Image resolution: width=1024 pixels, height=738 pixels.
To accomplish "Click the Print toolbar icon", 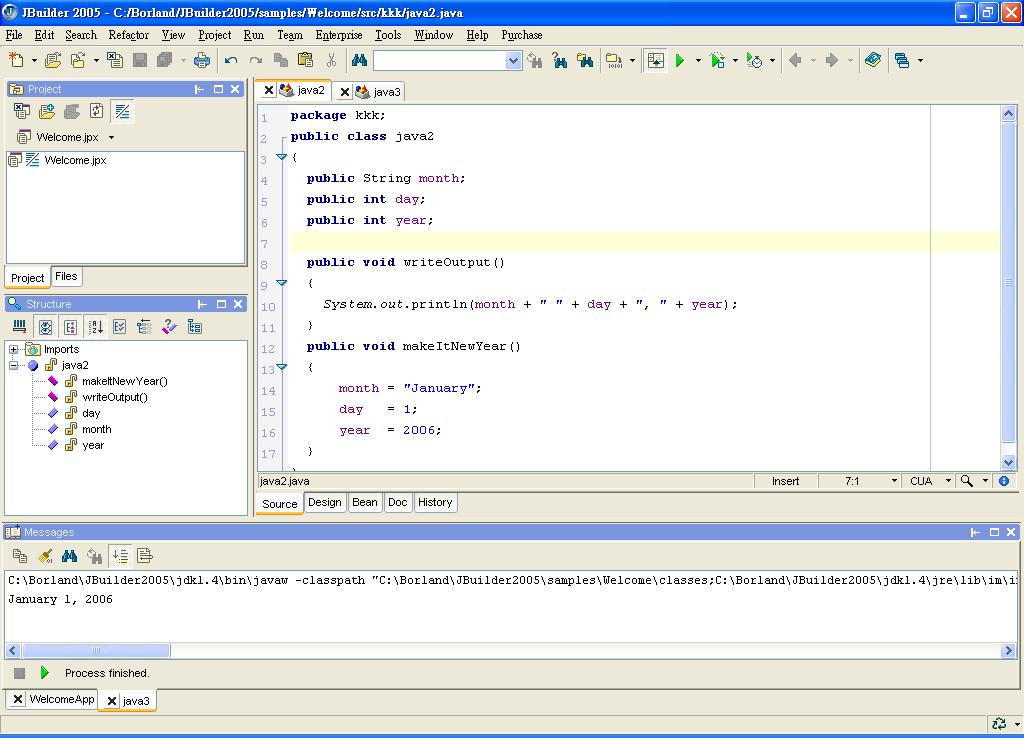I will coord(202,61).
